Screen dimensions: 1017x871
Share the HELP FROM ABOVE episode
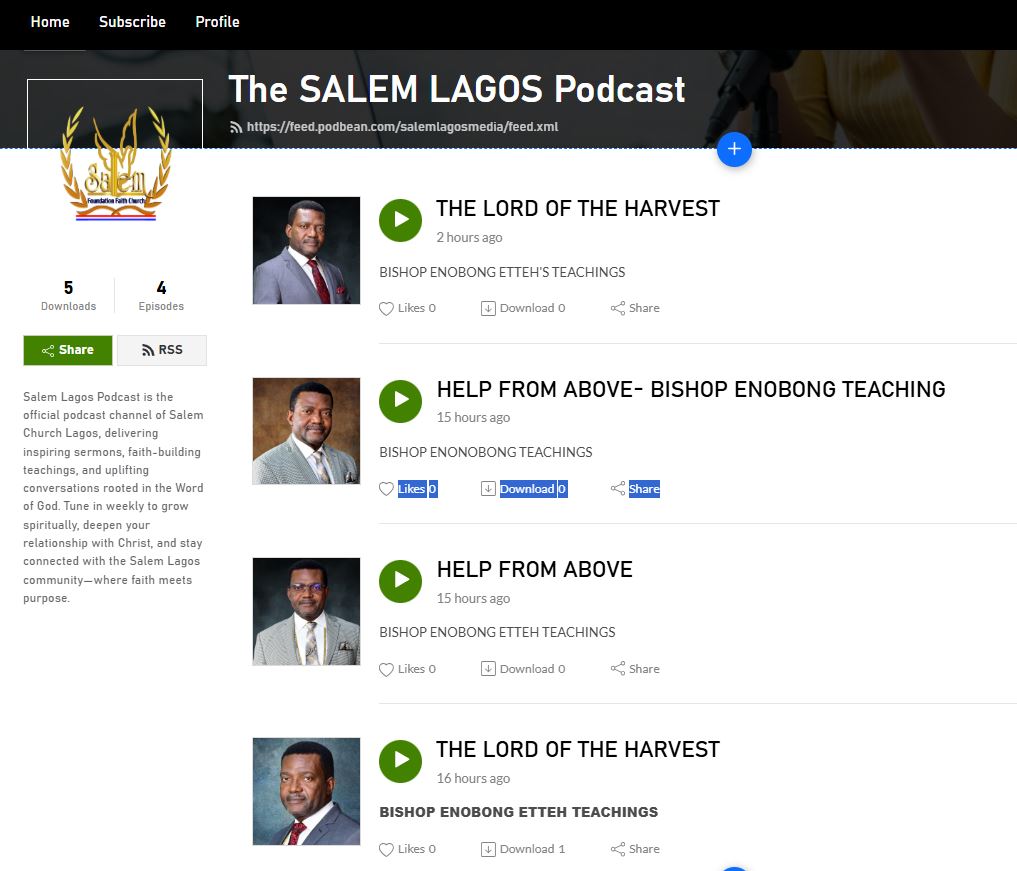click(x=635, y=669)
